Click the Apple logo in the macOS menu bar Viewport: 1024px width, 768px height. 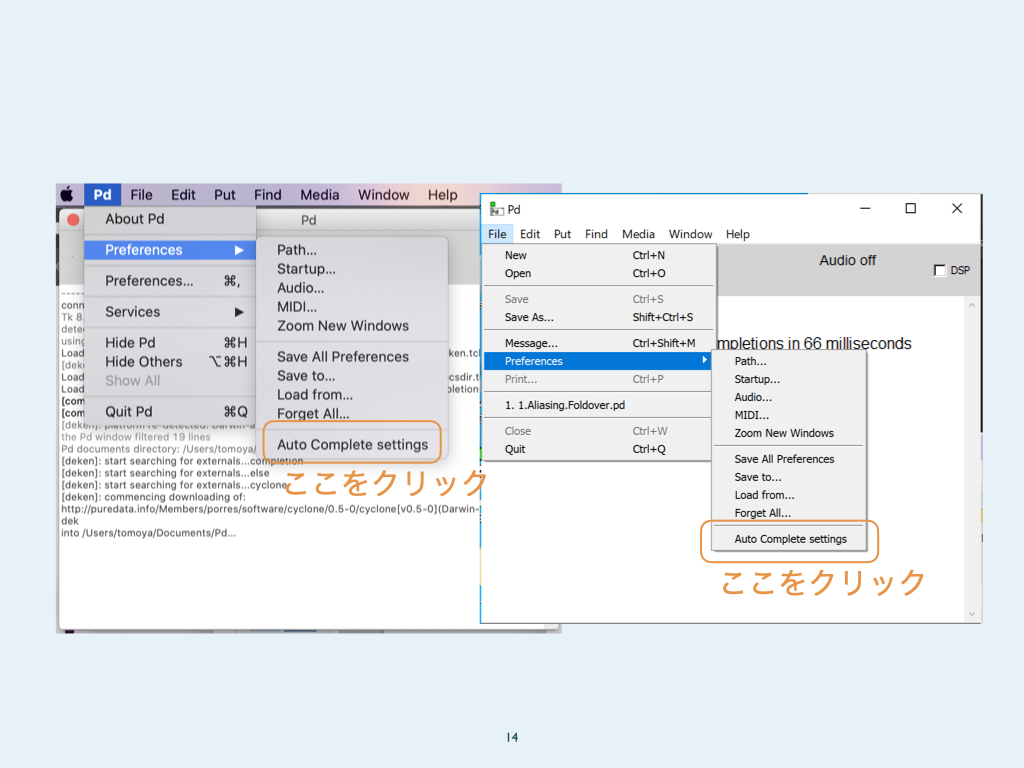(x=67, y=195)
